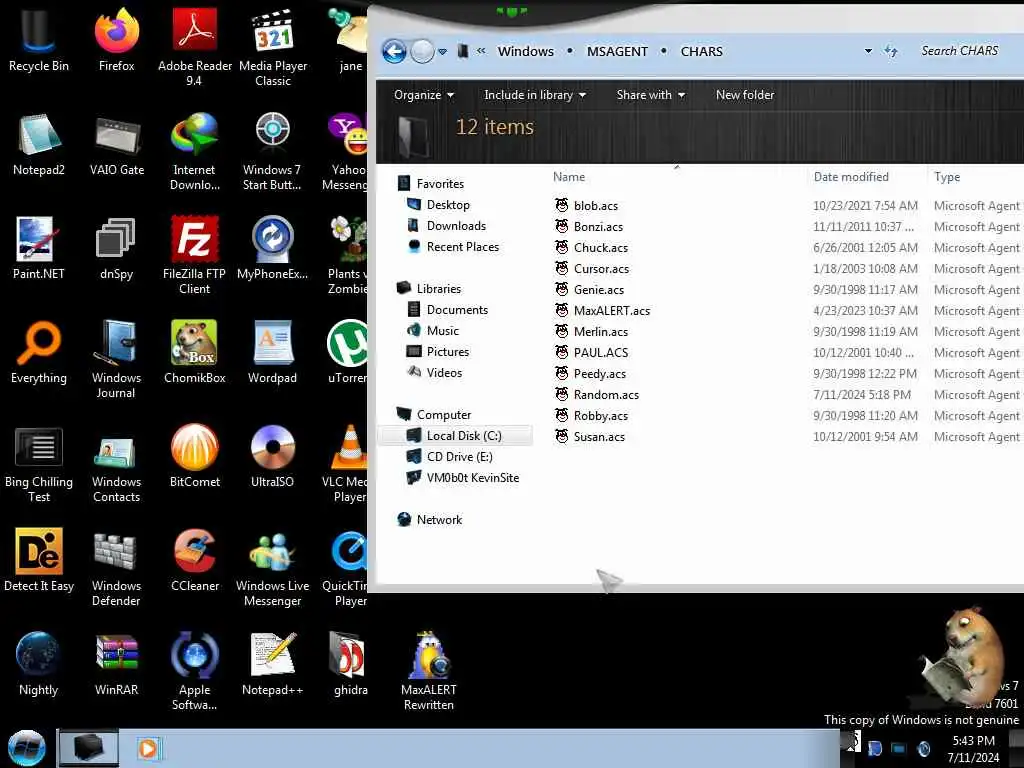The height and width of the screenshot is (768, 1024).
Task: Launch Firefox from the desktop
Action: (116, 40)
